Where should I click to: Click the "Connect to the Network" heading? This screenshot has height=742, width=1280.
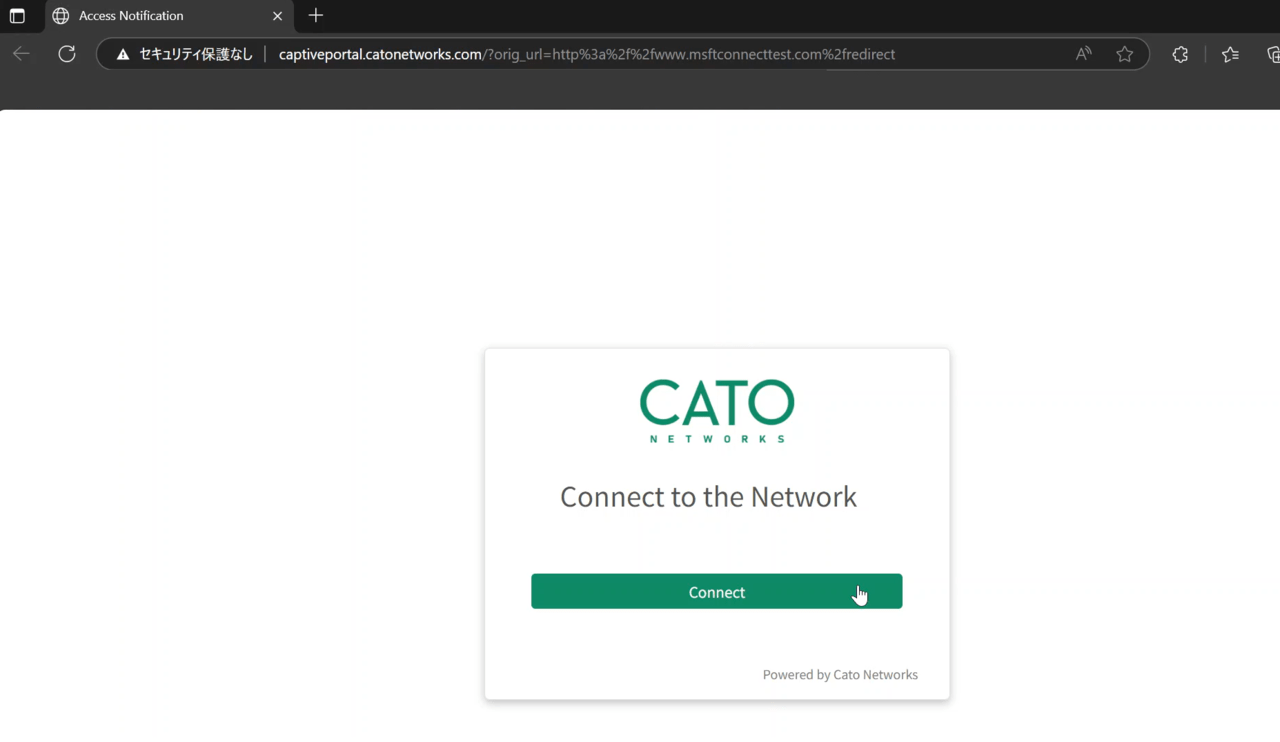click(708, 497)
